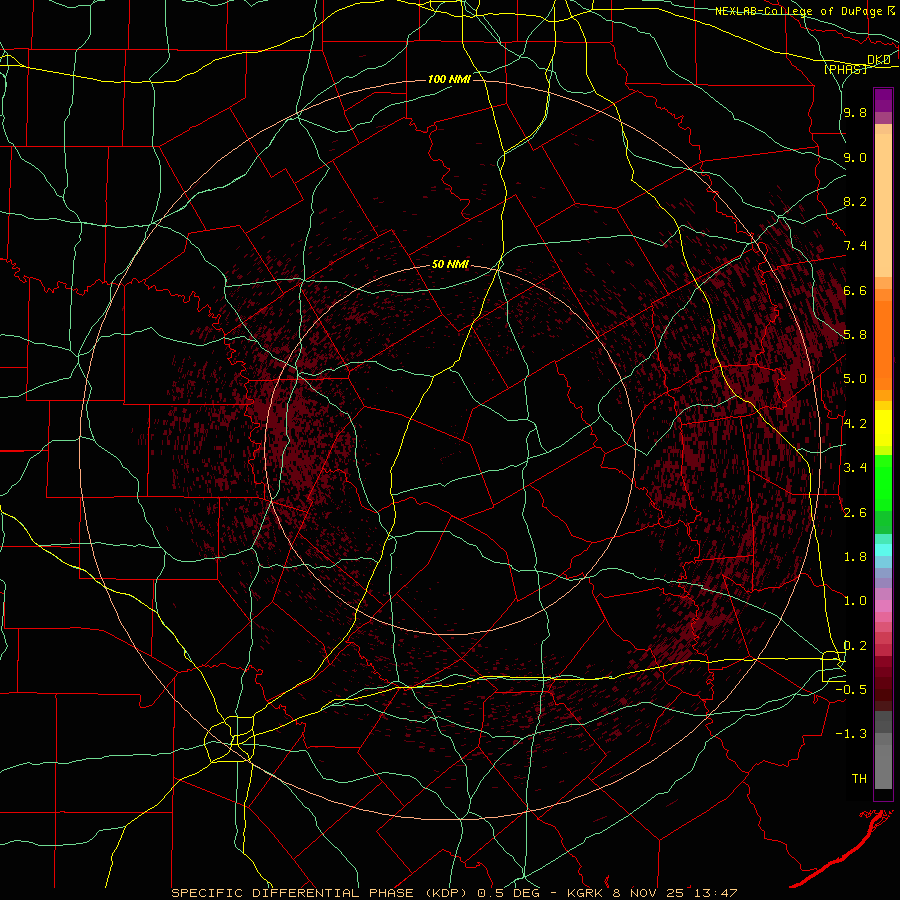Click the 4.2 legend value
Viewport: 900px width, 900px height.
855,424
